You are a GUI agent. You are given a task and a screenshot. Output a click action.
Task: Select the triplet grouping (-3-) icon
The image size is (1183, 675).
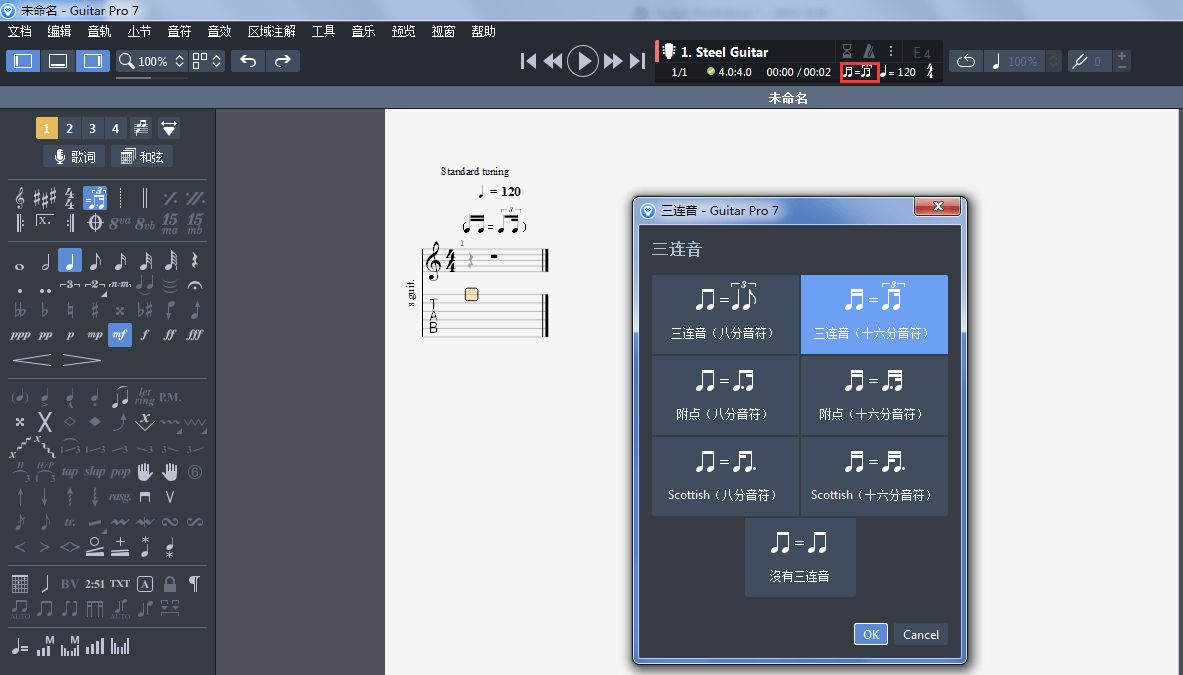[70, 285]
